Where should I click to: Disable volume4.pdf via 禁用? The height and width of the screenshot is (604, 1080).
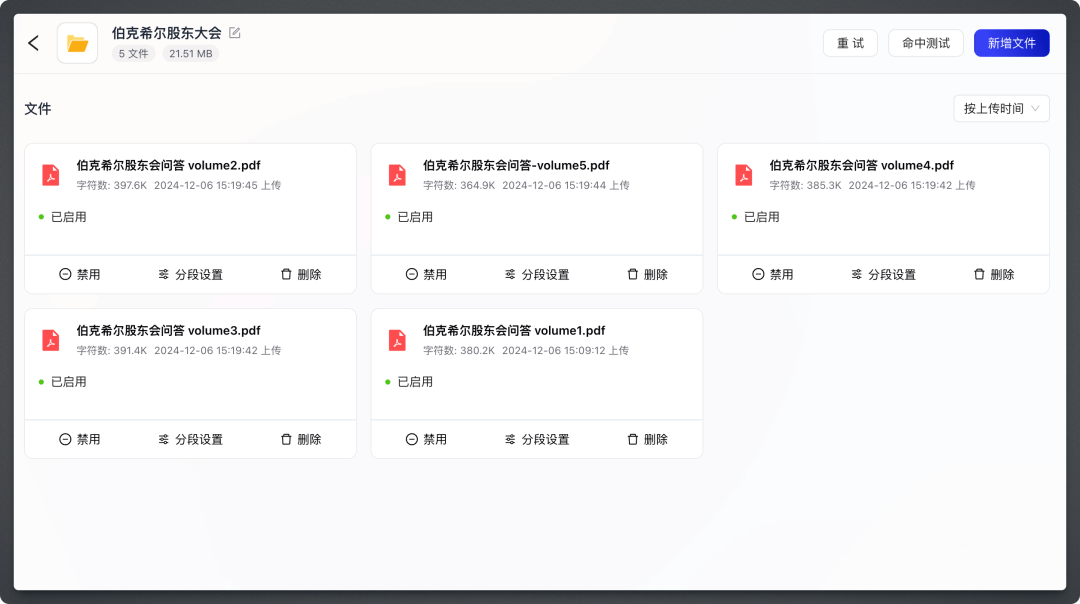pos(773,274)
